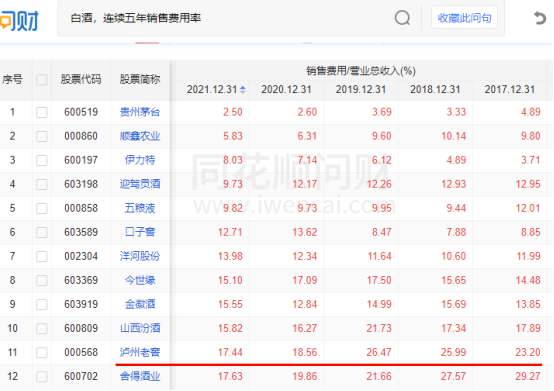554x391 pixels.
Task: Click the 2019.12.31 column header
Action: pyautogui.click(x=361, y=90)
